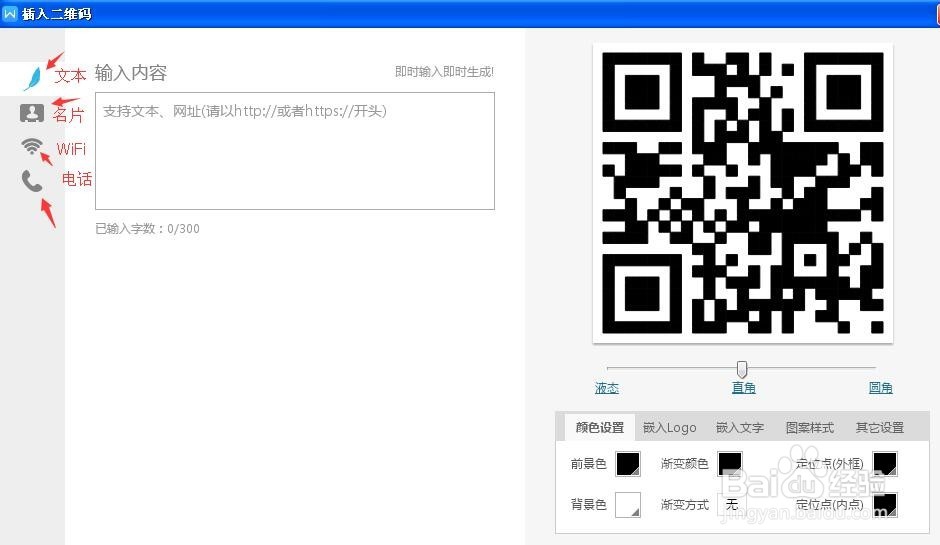Open the 渐变方式 gradient mode dropdown
Viewport: 940px width, 545px height.
730,505
